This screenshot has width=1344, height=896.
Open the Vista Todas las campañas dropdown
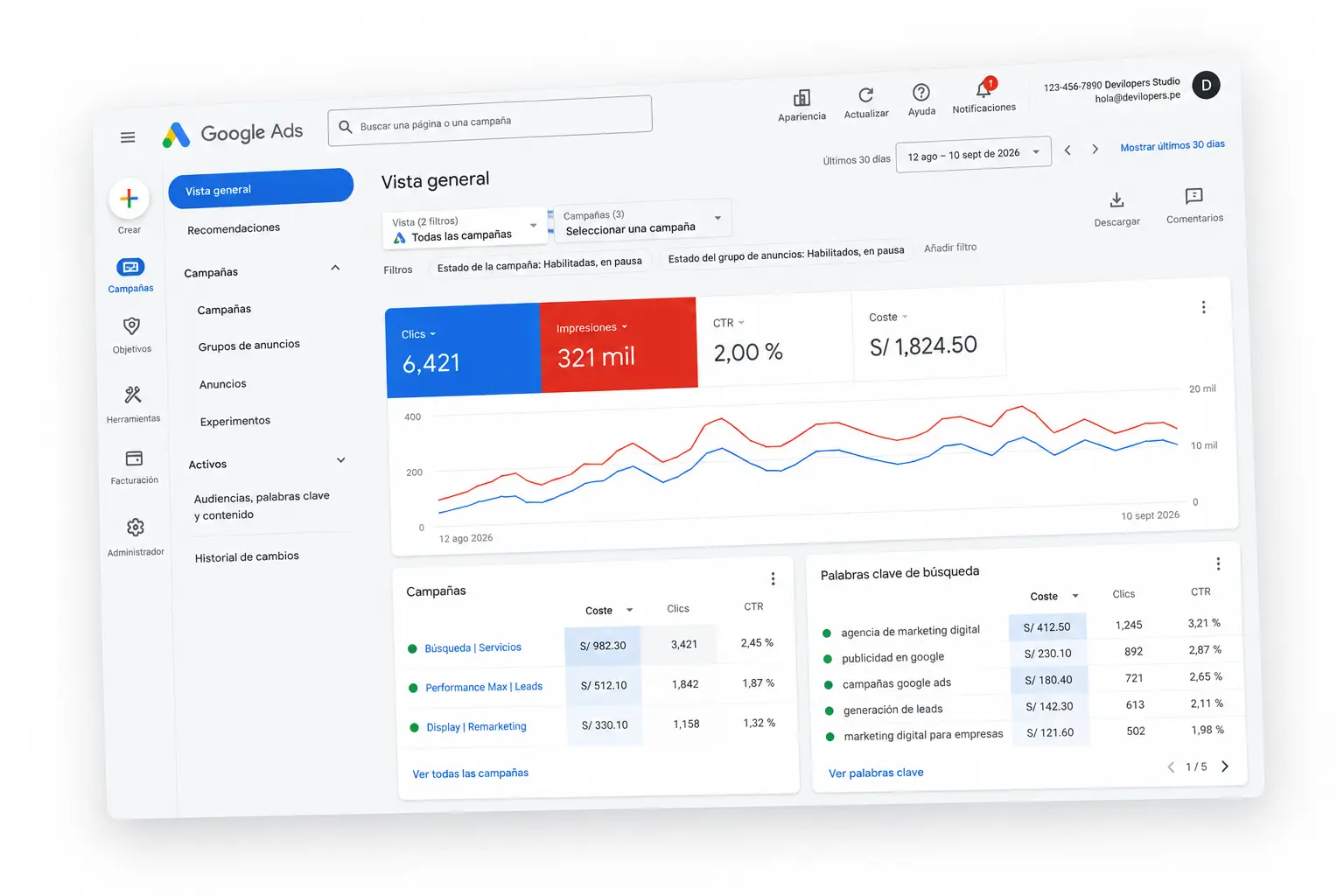click(465, 229)
